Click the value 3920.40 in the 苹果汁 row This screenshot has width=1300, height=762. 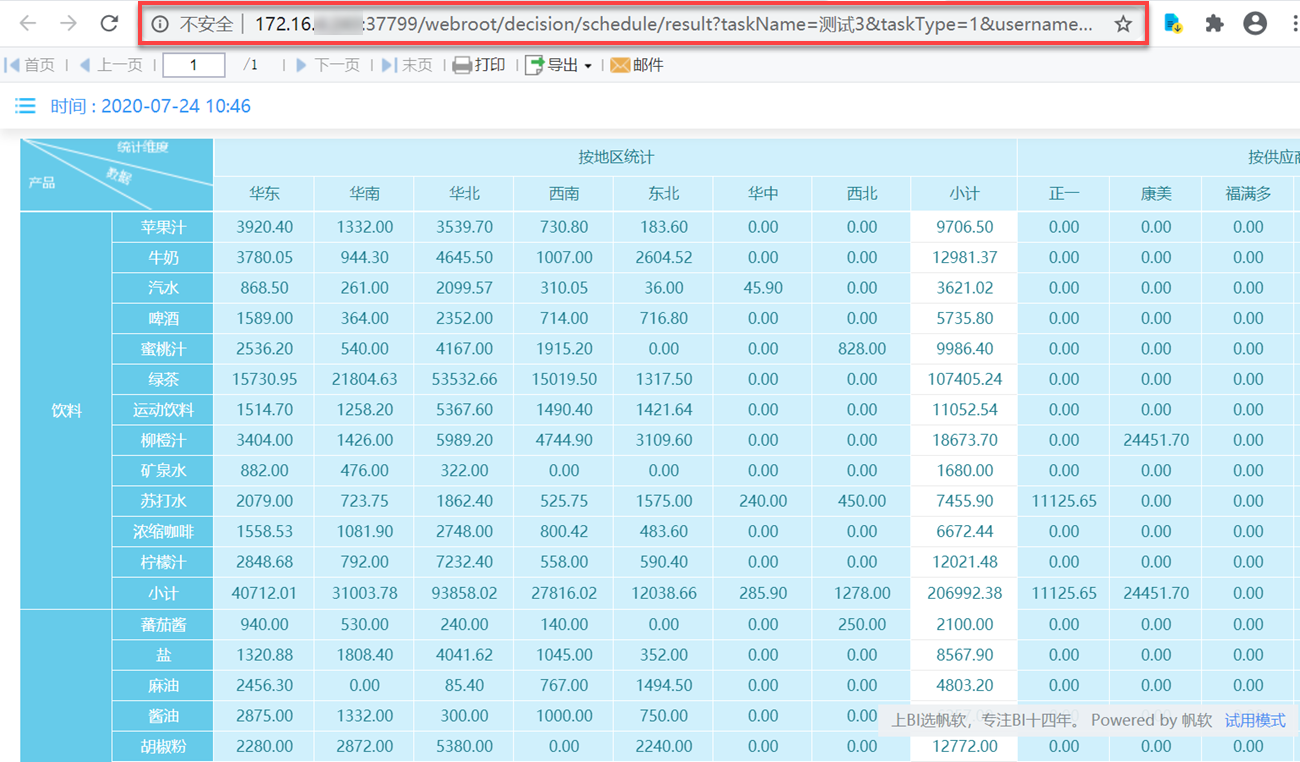[x=264, y=227]
